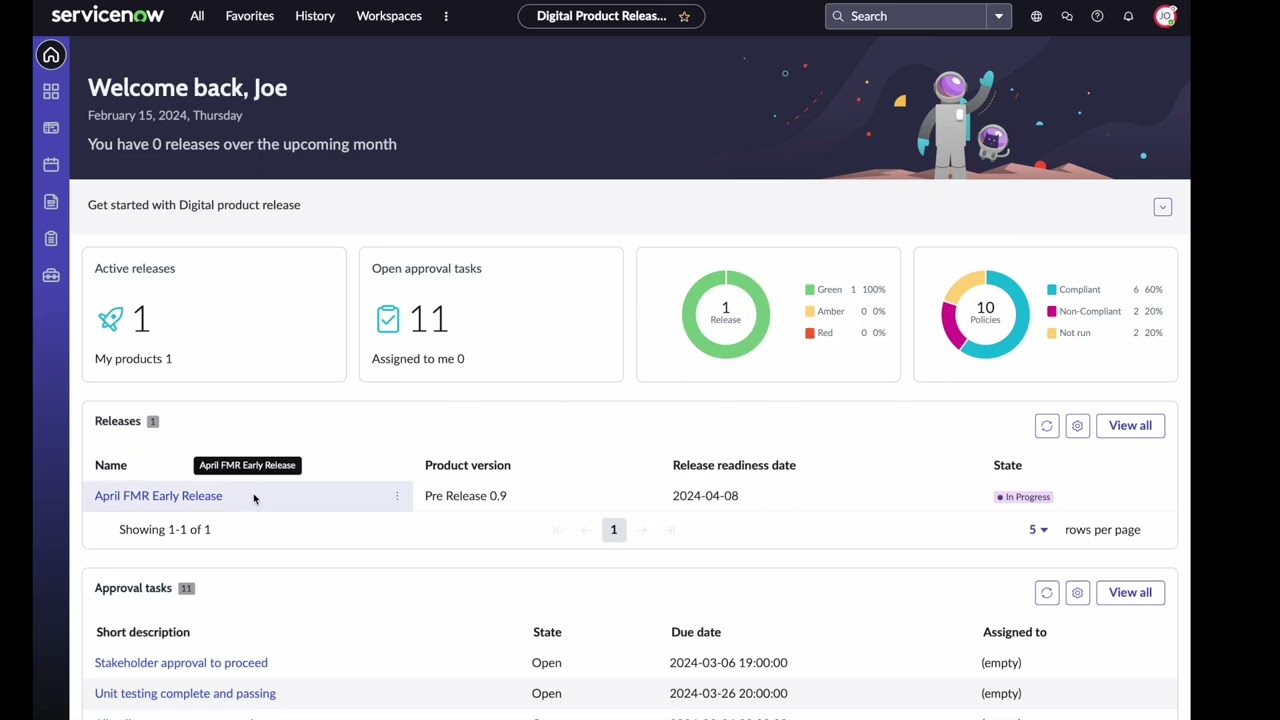Open the kebab more menu in top navigation
Image resolution: width=1280 pixels, height=720 pixels.
point(446,16)
